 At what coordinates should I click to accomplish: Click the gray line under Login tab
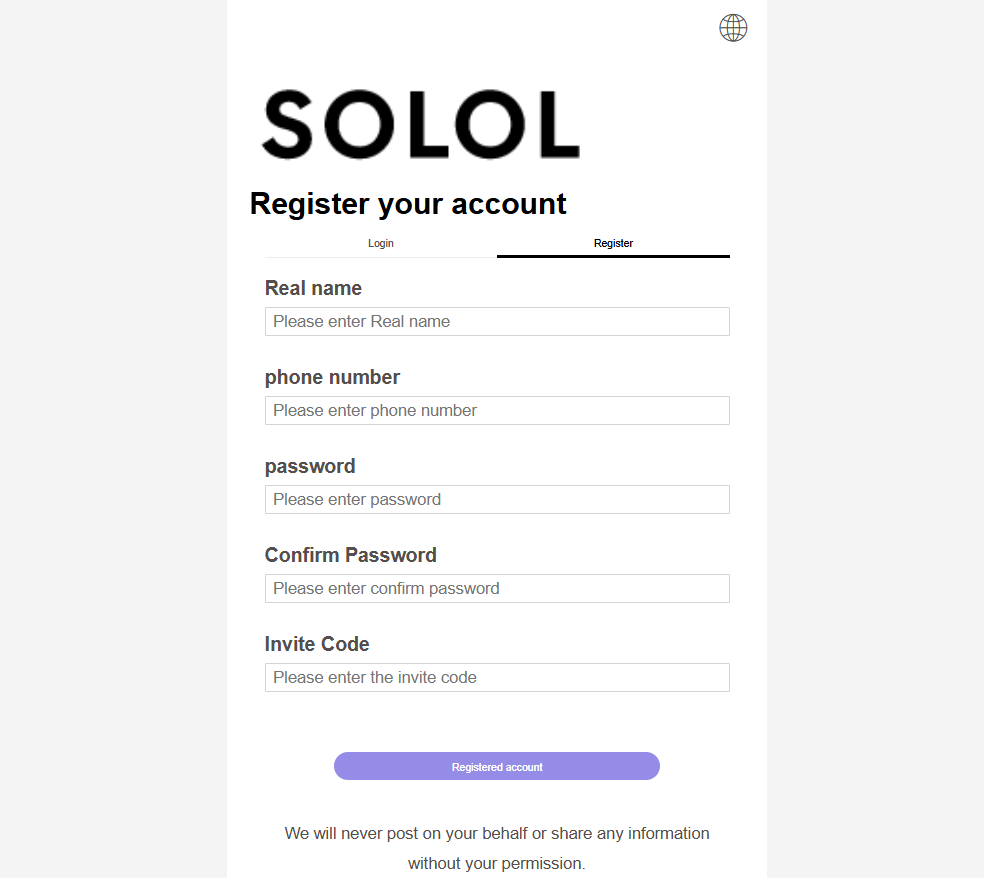tap(381, 257)
